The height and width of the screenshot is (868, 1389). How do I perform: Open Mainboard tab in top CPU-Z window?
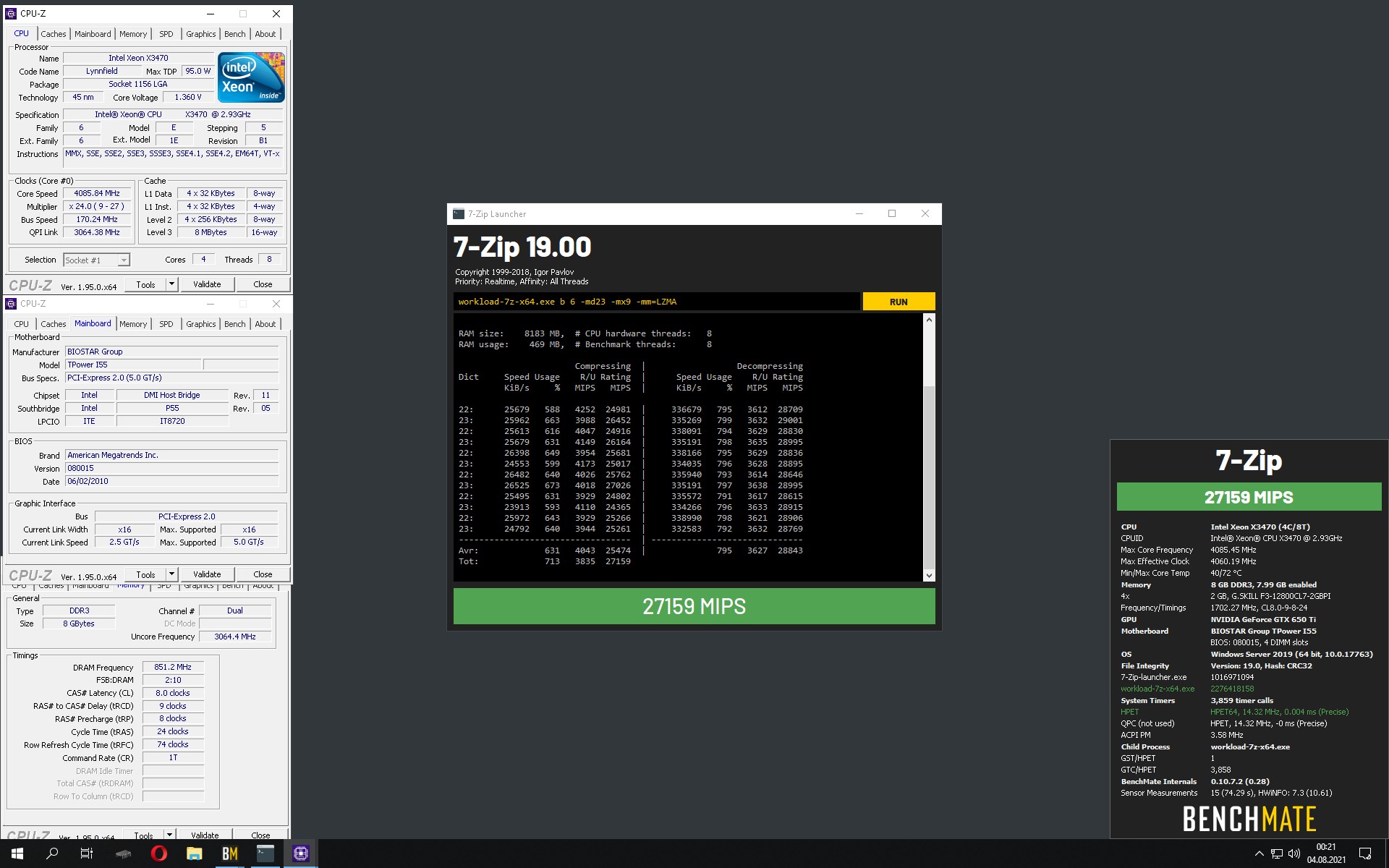(x=93, y=34)
